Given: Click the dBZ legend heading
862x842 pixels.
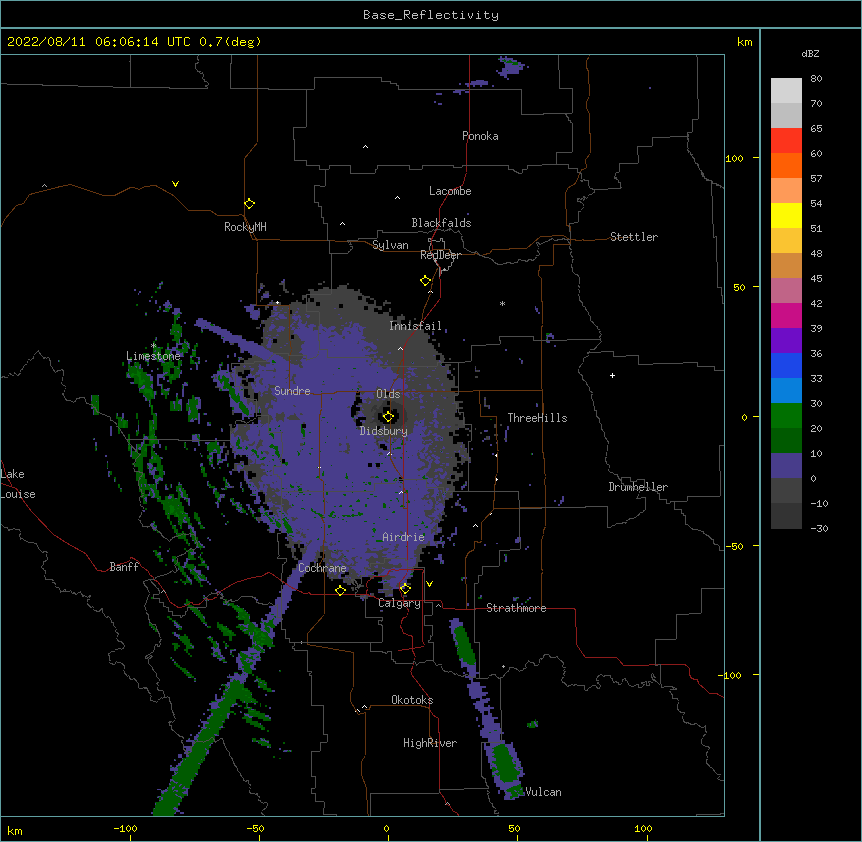Looking at the screenshot, I should [x=810, y=54].
